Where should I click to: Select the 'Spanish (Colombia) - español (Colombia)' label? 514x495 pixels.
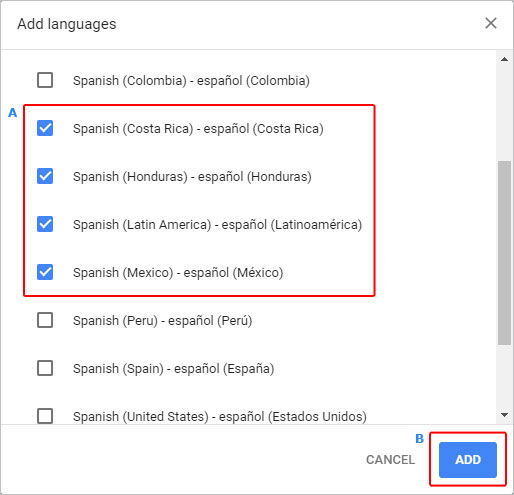click(191, 81)
